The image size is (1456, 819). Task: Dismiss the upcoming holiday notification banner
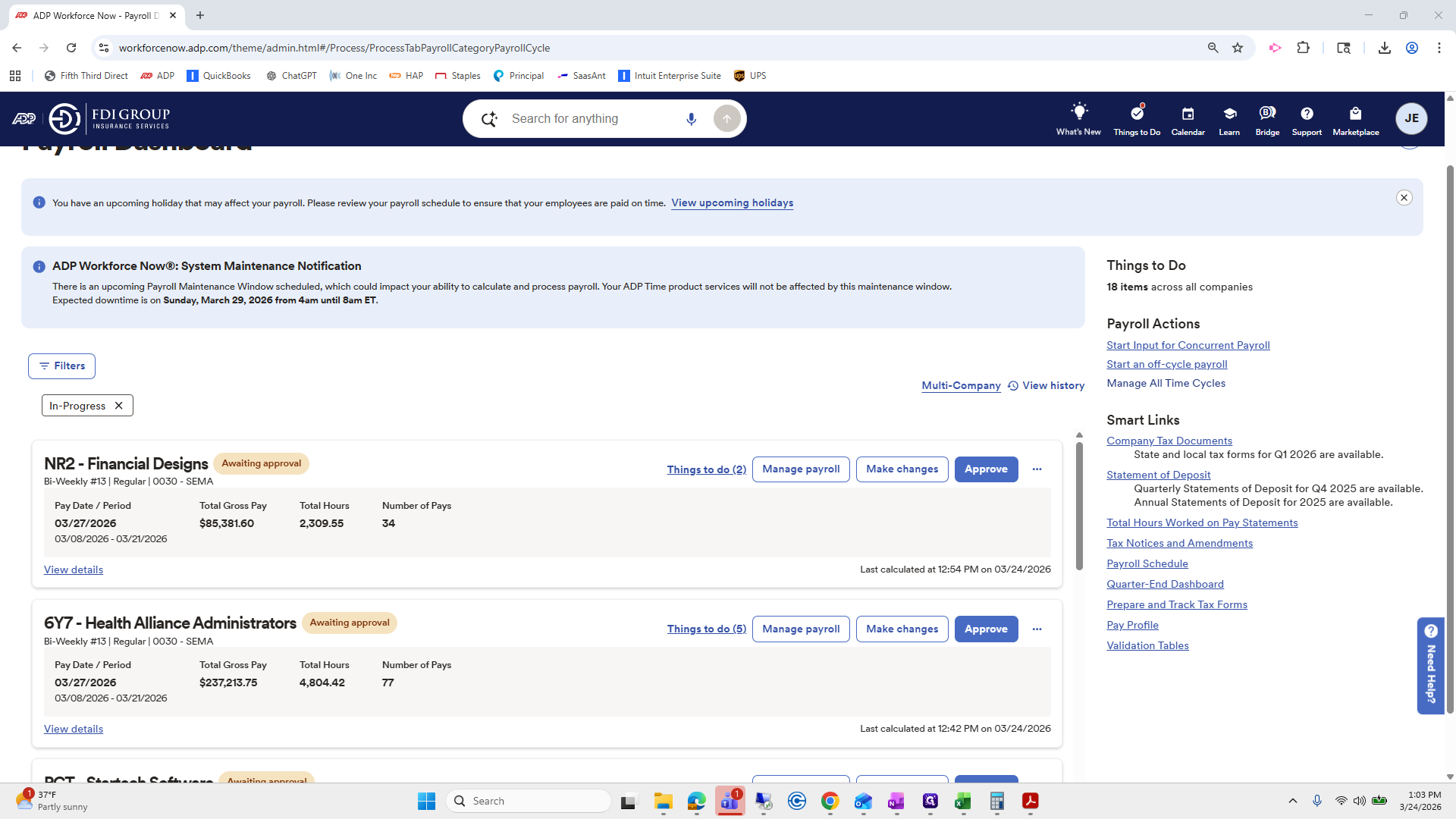coord(1404,198)
